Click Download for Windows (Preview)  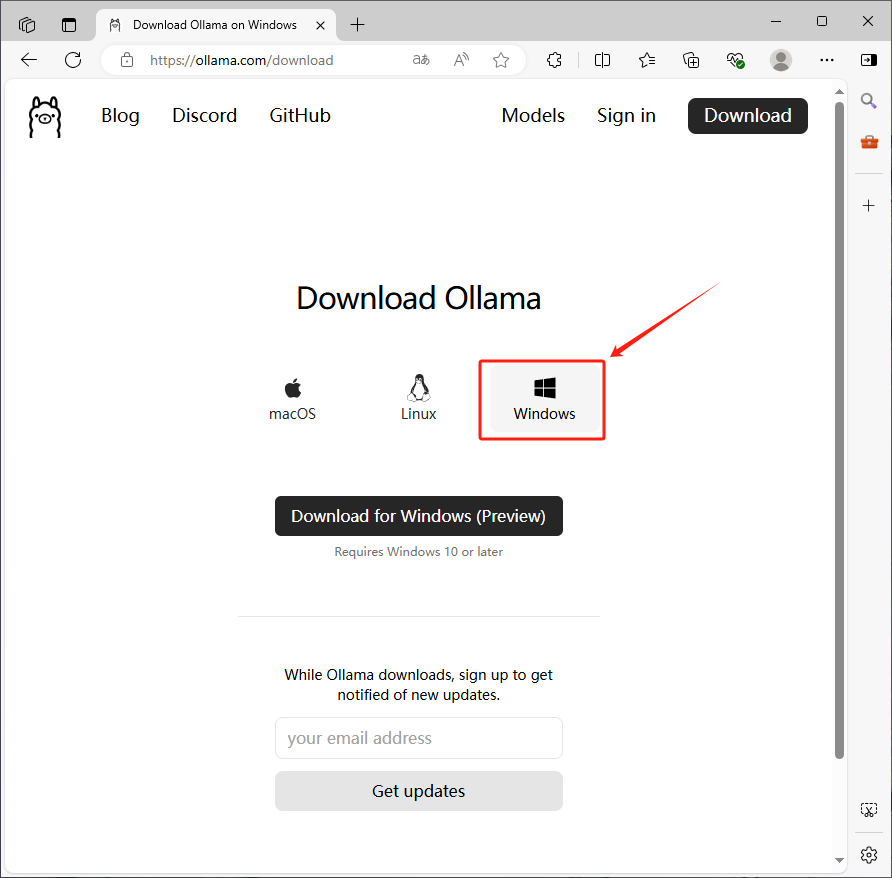pyautogui.click(x=419, y=516)
